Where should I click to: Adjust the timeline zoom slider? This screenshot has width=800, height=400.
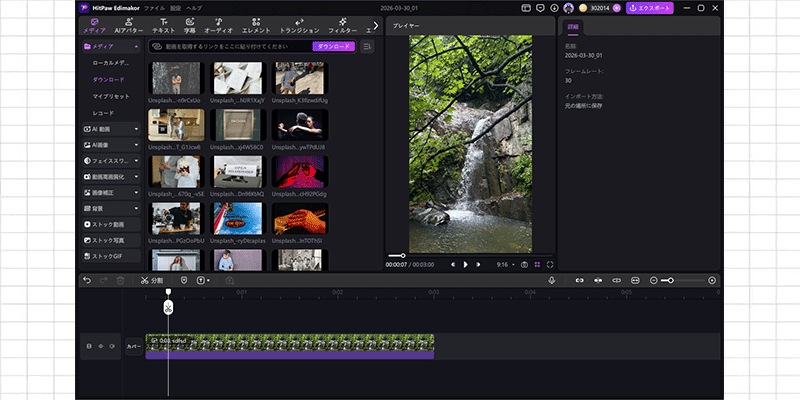click(670, 280)
